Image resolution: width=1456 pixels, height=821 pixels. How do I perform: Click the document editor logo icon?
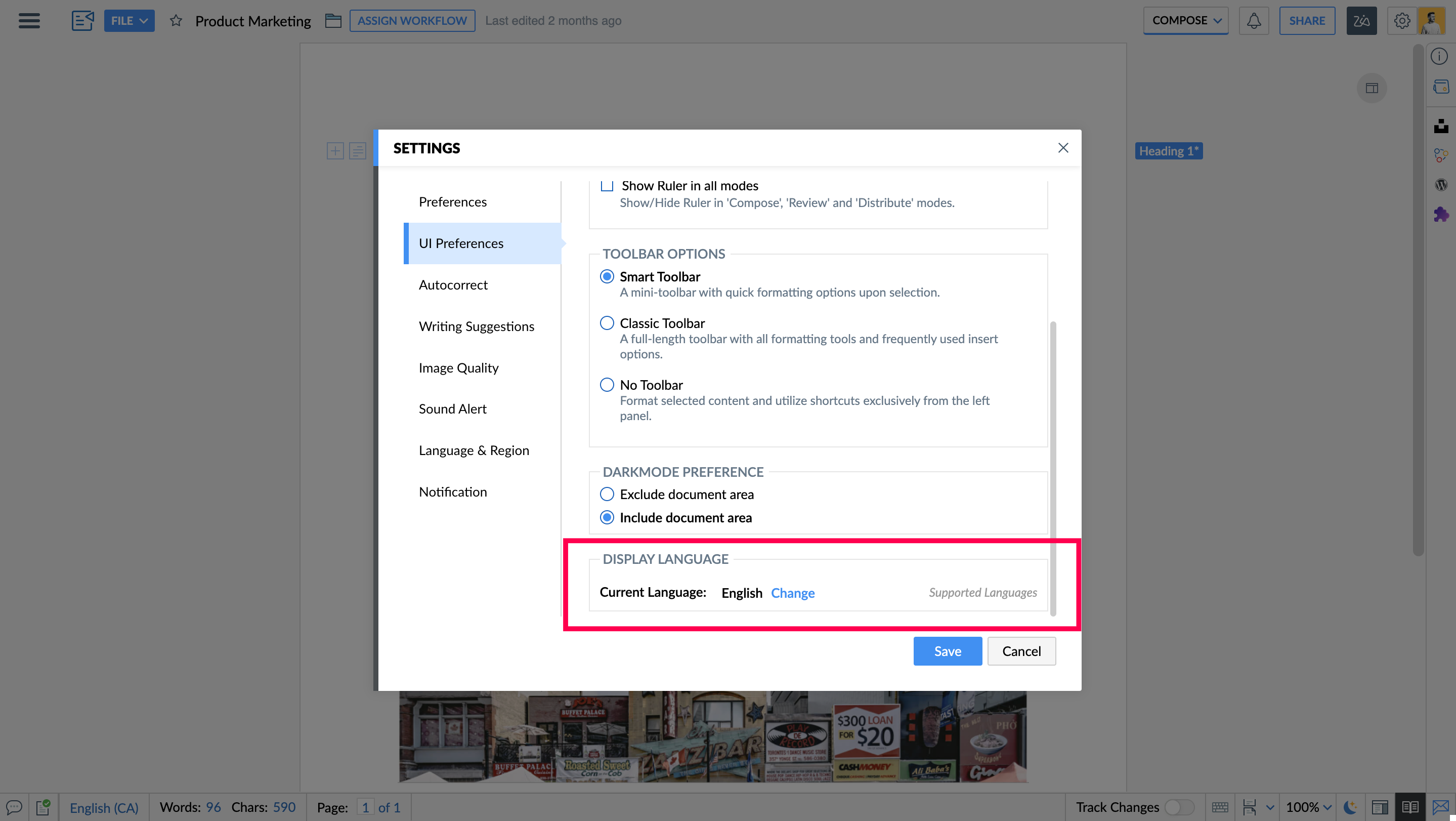(82, 21)
